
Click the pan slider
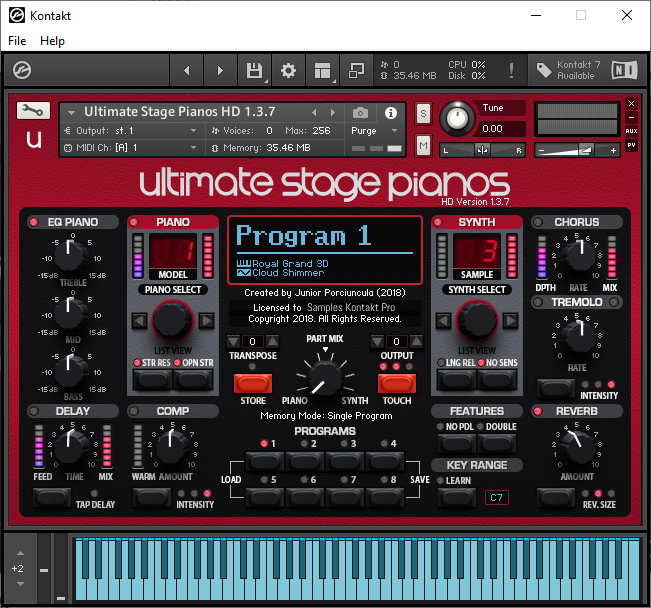482,150
